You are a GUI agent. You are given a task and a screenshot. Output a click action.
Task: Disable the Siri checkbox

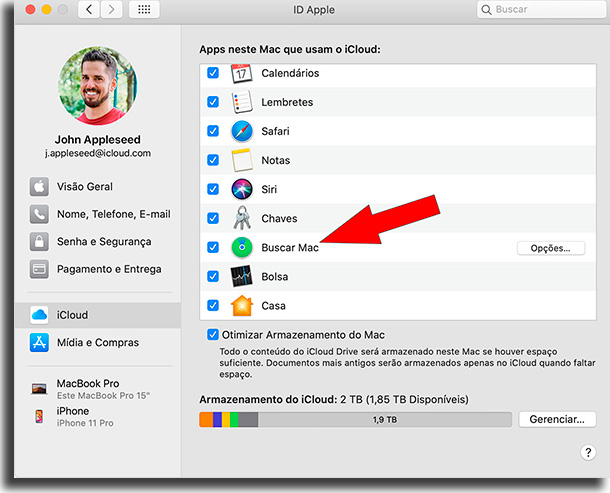213,189
